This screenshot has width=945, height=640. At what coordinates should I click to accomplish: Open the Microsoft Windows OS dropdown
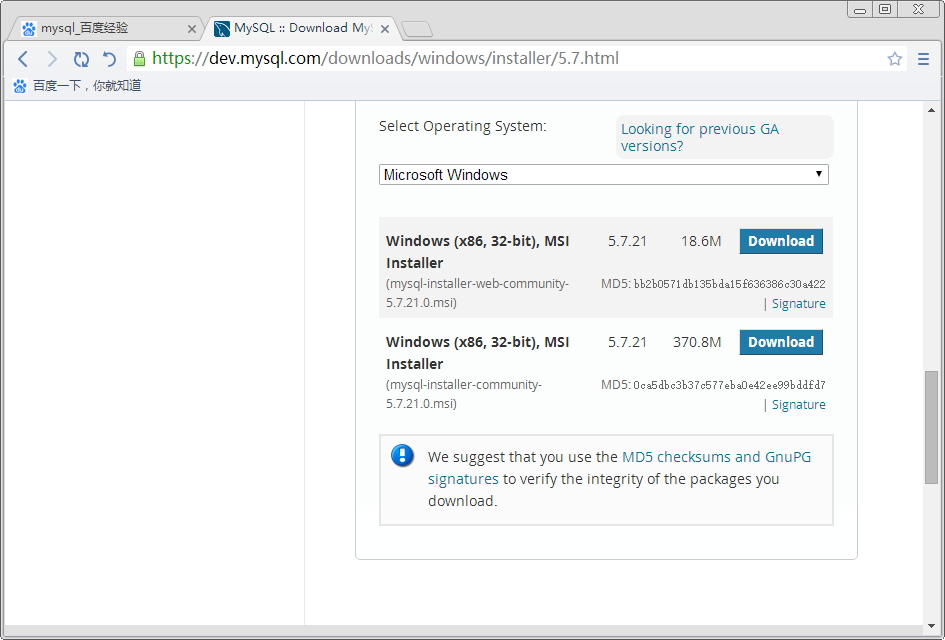604,175
